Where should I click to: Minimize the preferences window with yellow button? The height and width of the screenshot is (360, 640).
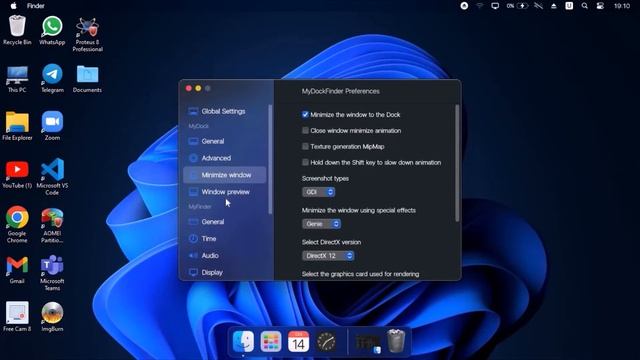(x=198, y=88)
